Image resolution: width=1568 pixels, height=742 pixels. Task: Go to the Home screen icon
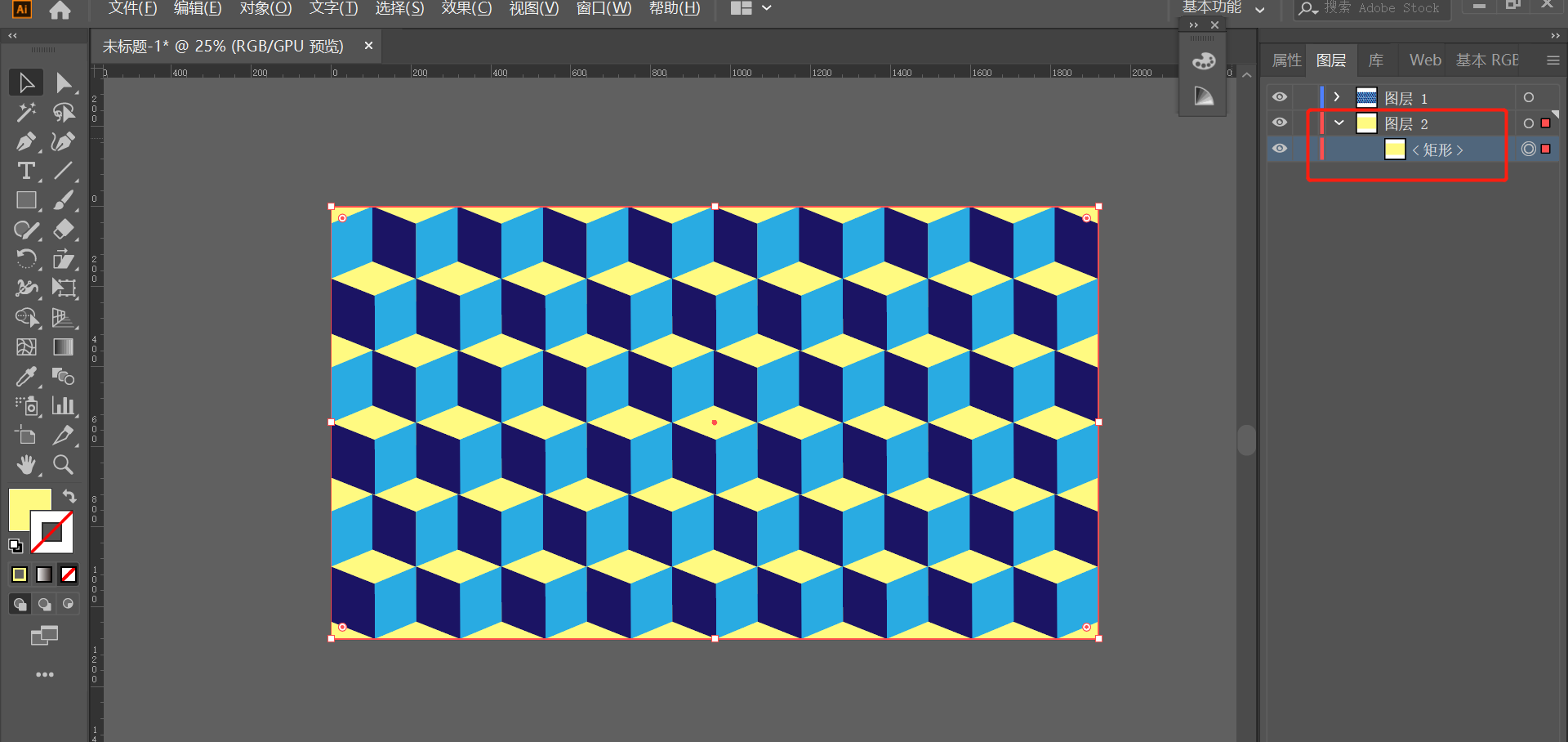tap(60, 10)
